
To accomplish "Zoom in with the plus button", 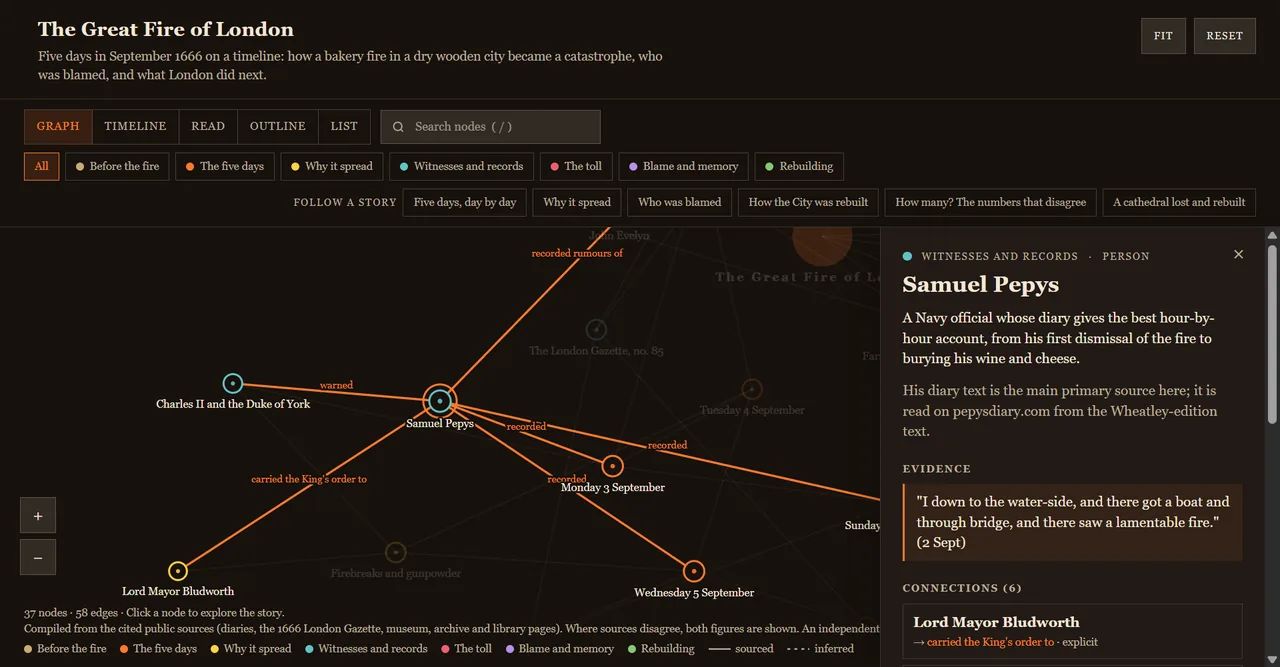I will click(38, 516).
